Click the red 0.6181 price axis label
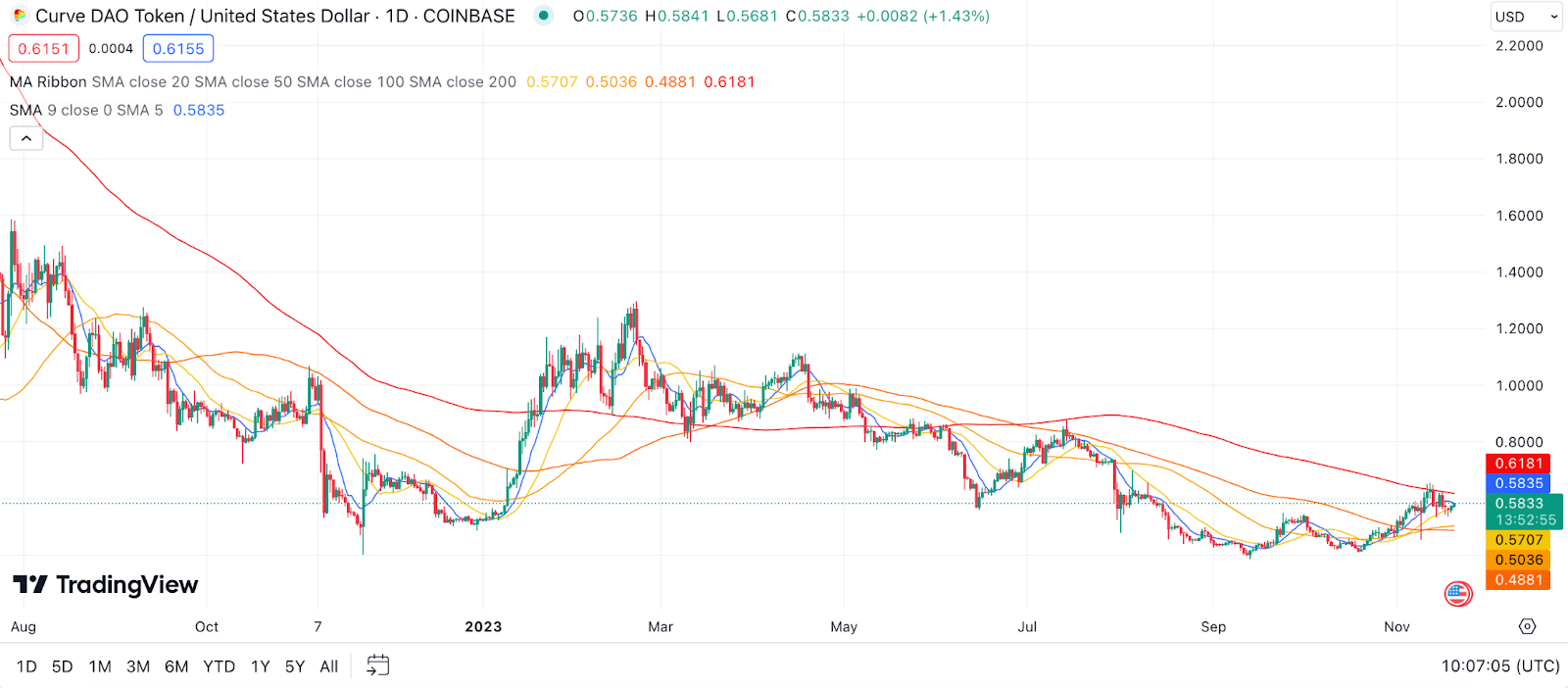Viewport: 1568px width, 688px height. [1519, 464]
